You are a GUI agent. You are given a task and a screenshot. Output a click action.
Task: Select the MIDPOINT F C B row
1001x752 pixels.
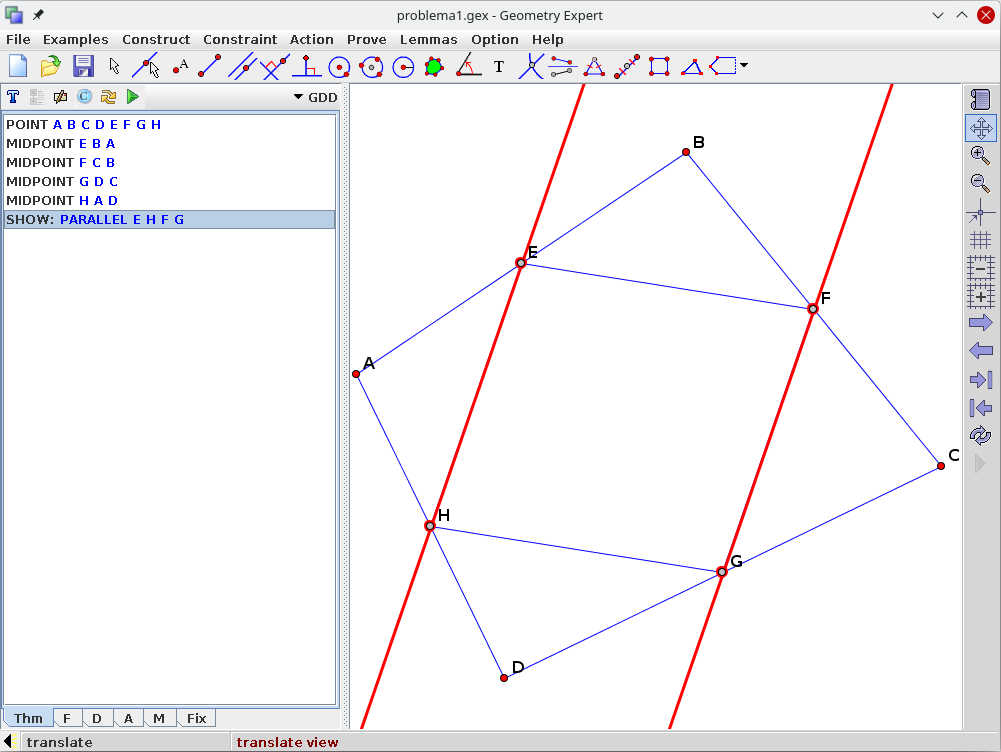click(x=169, y=163)
